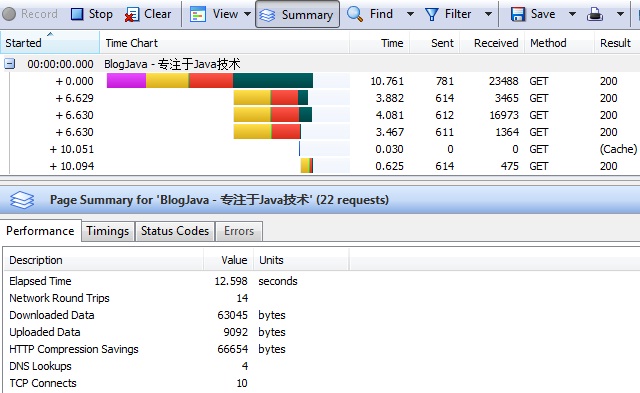Open the Find dropdown arrow

click(x=410, y=14)
